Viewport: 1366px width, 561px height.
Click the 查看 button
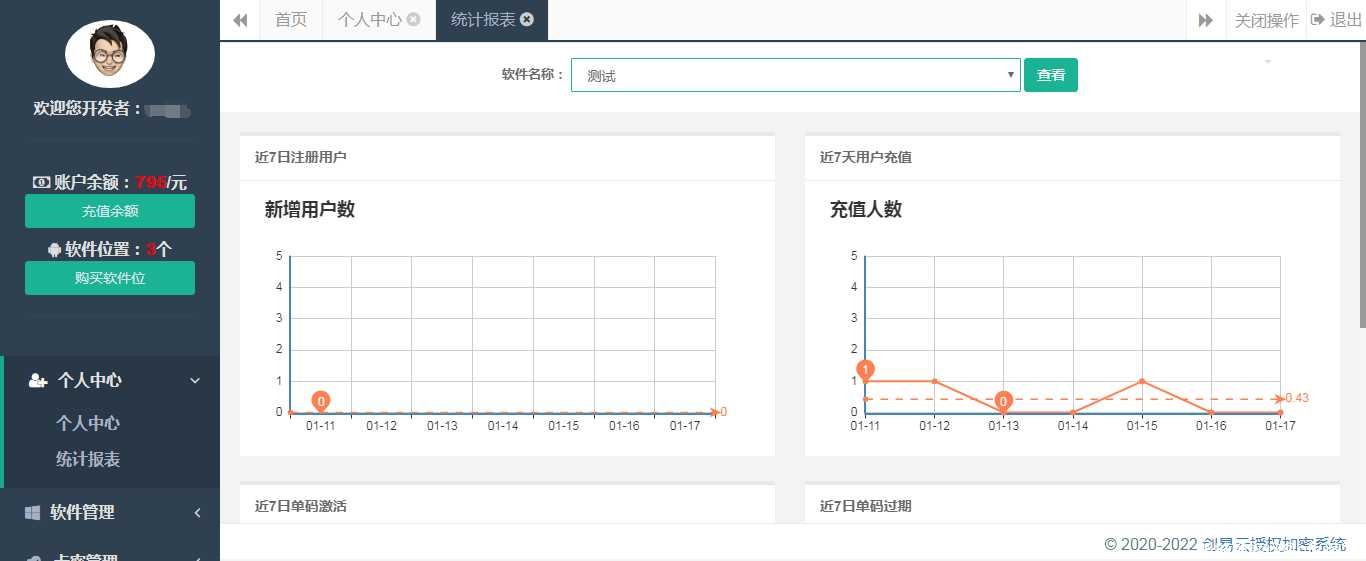[1050, 75]
